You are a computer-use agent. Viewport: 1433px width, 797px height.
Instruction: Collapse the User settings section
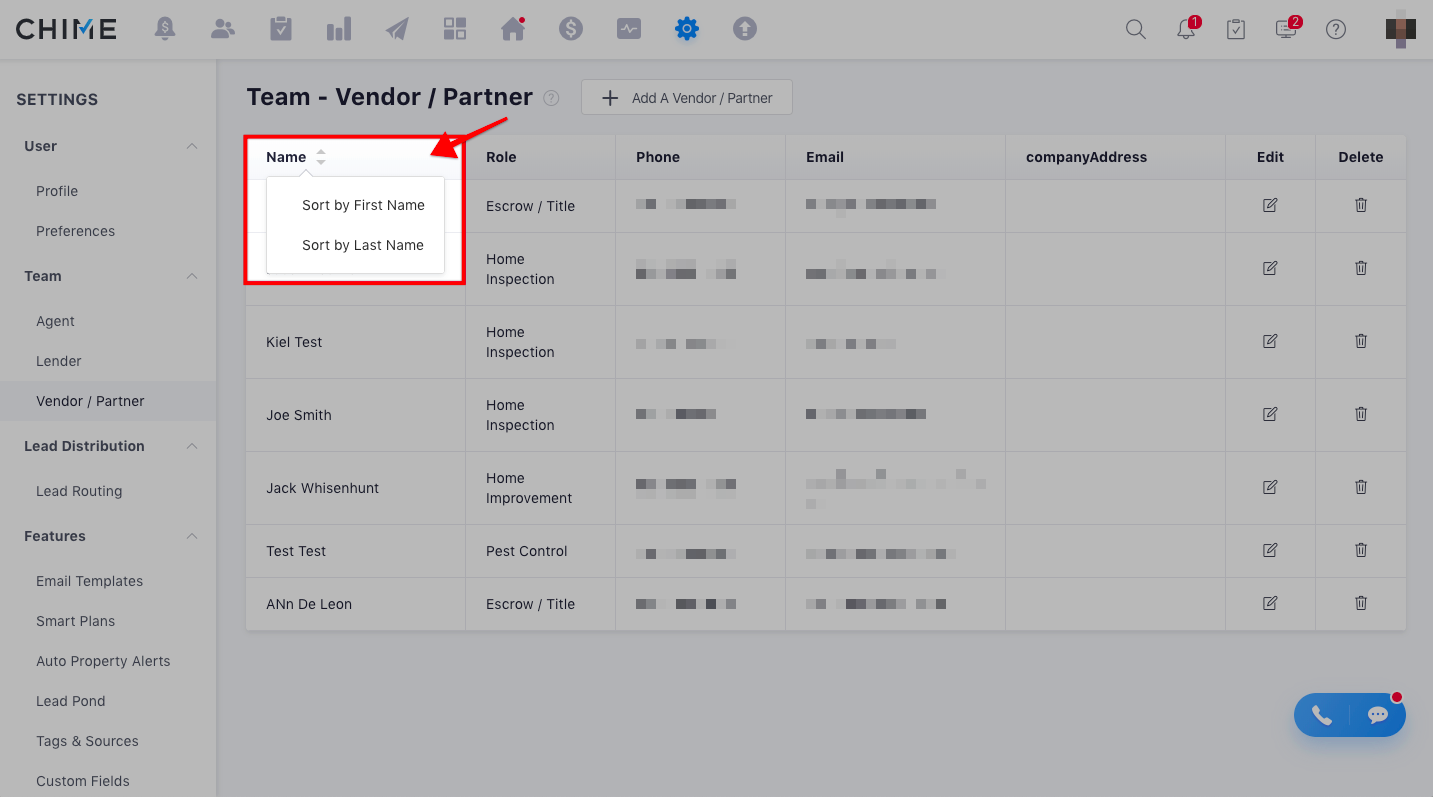192,146
